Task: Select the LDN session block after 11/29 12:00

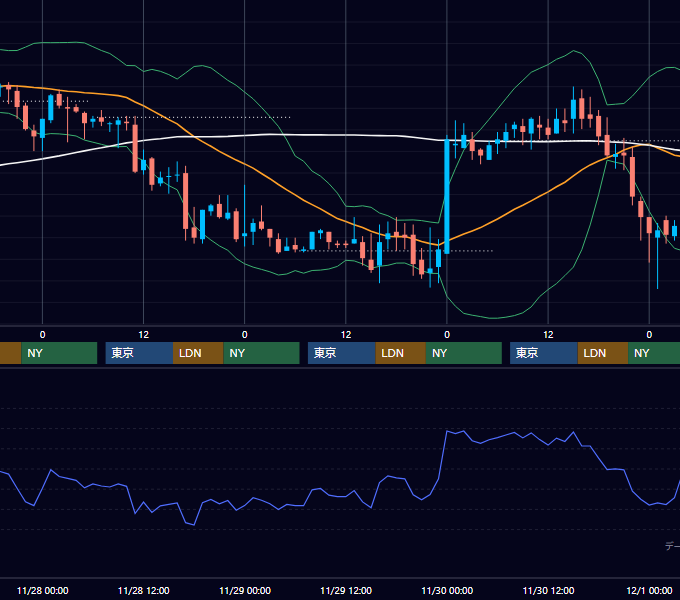Action: 400,353
